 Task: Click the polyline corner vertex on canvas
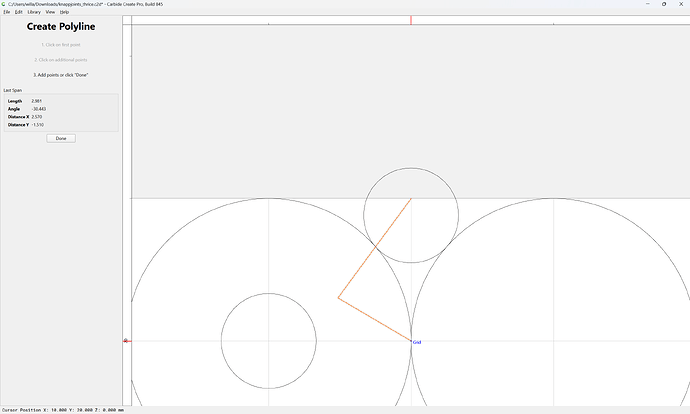[338, 298]
